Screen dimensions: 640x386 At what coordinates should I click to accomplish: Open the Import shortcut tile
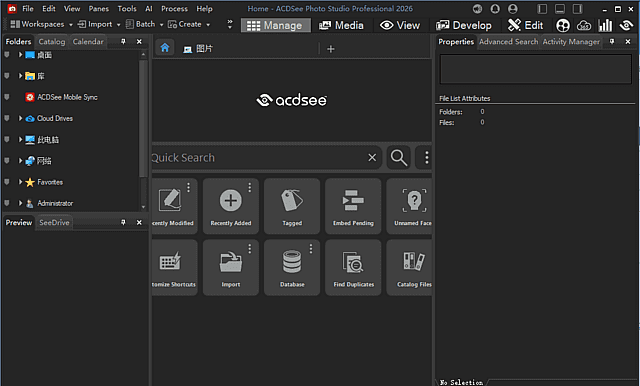click(231, 267)
